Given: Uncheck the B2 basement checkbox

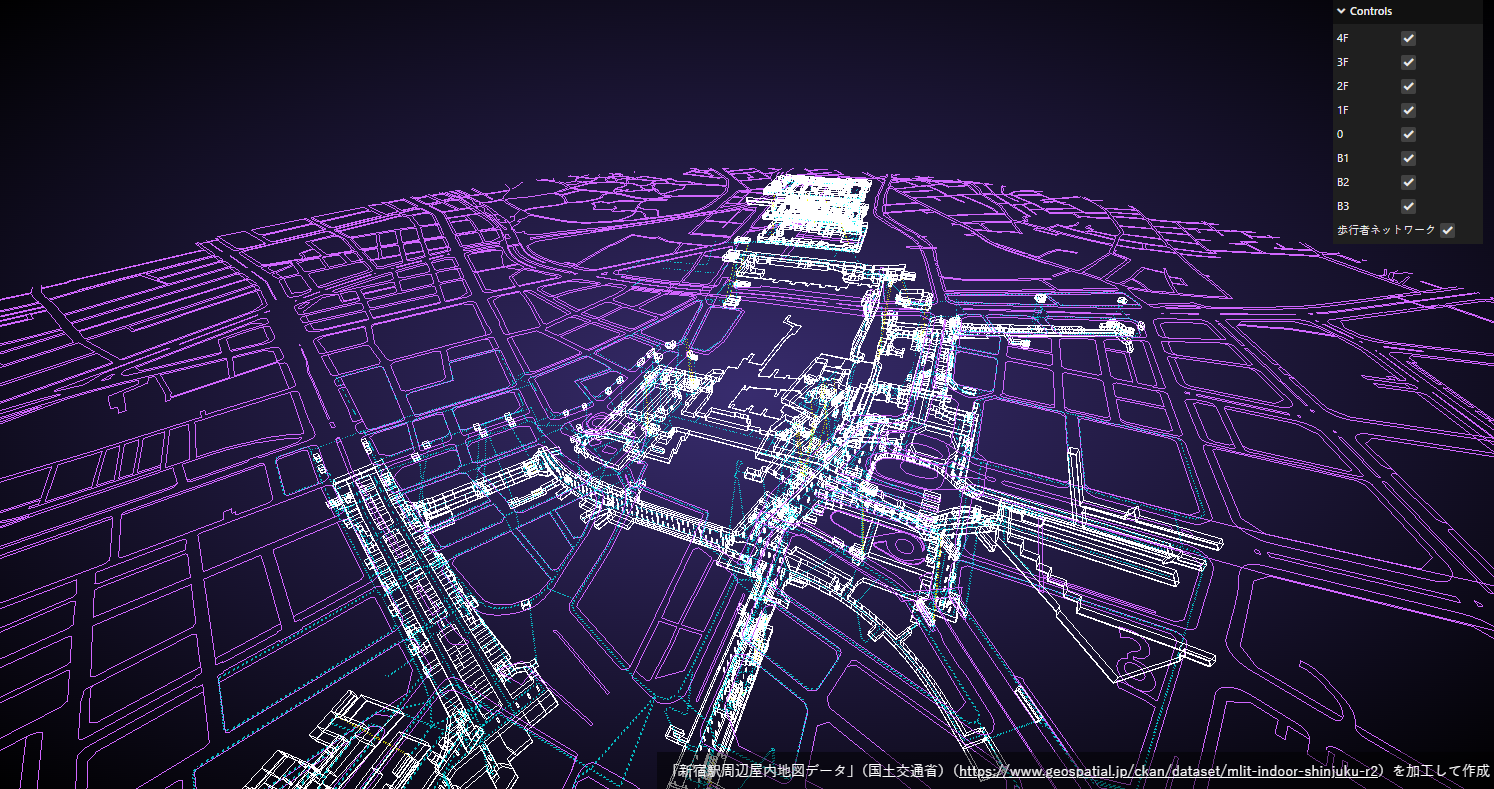Looking at the screenshot, I should [x=1408, y=182].
